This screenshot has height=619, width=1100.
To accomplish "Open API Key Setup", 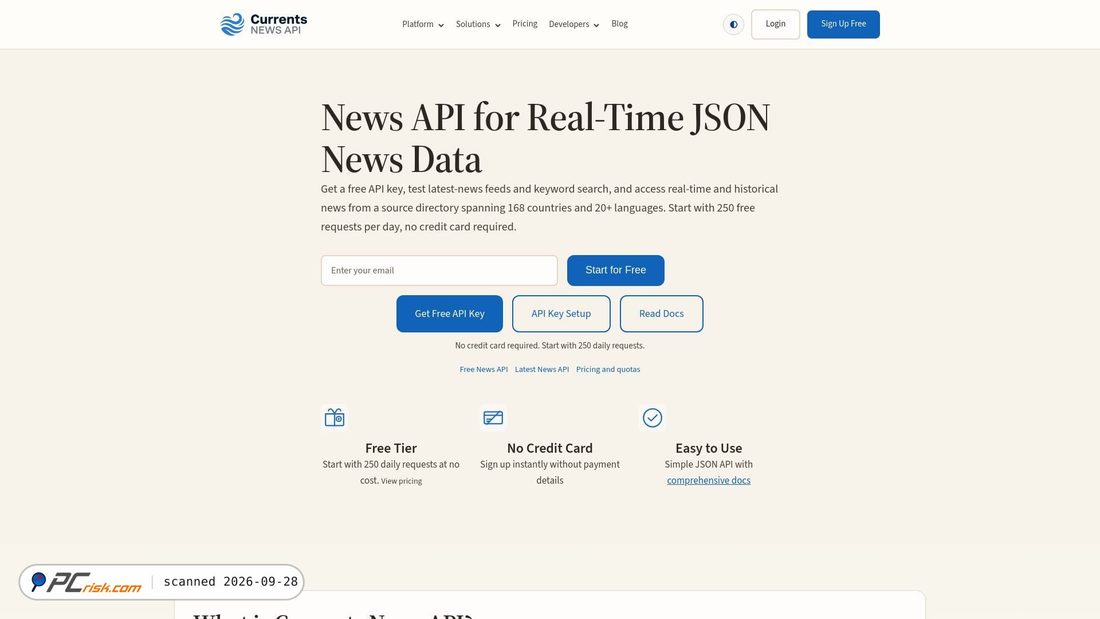I will [x=561, y=314].
